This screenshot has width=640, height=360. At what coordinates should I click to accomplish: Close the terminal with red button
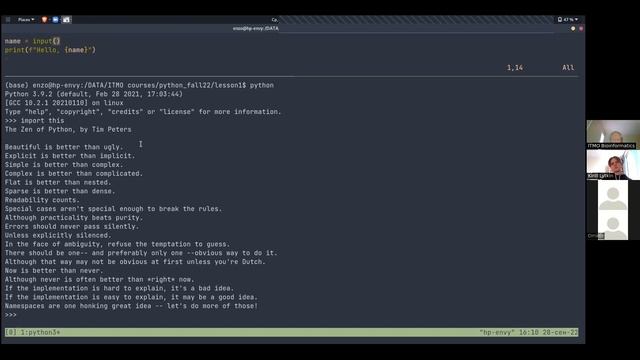(581, 29)
